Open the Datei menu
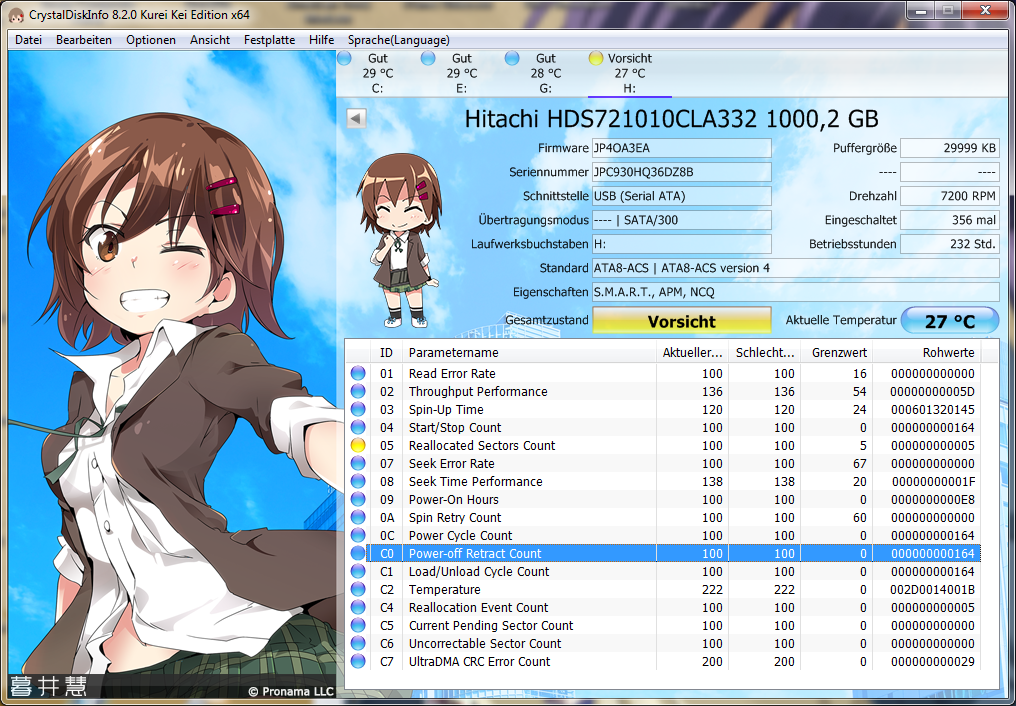 27,40
